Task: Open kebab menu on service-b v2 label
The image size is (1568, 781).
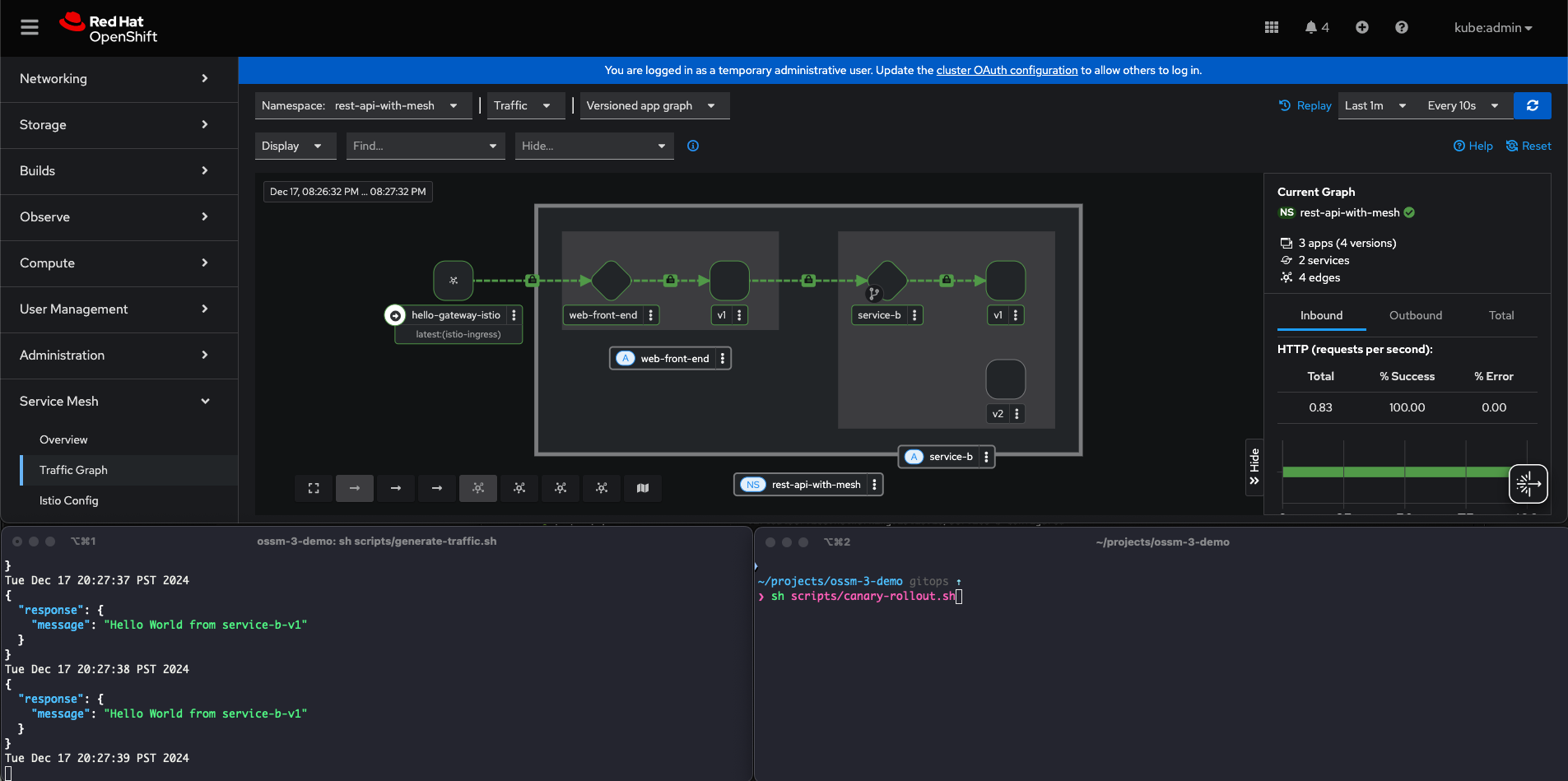Action: (1017, 414)
